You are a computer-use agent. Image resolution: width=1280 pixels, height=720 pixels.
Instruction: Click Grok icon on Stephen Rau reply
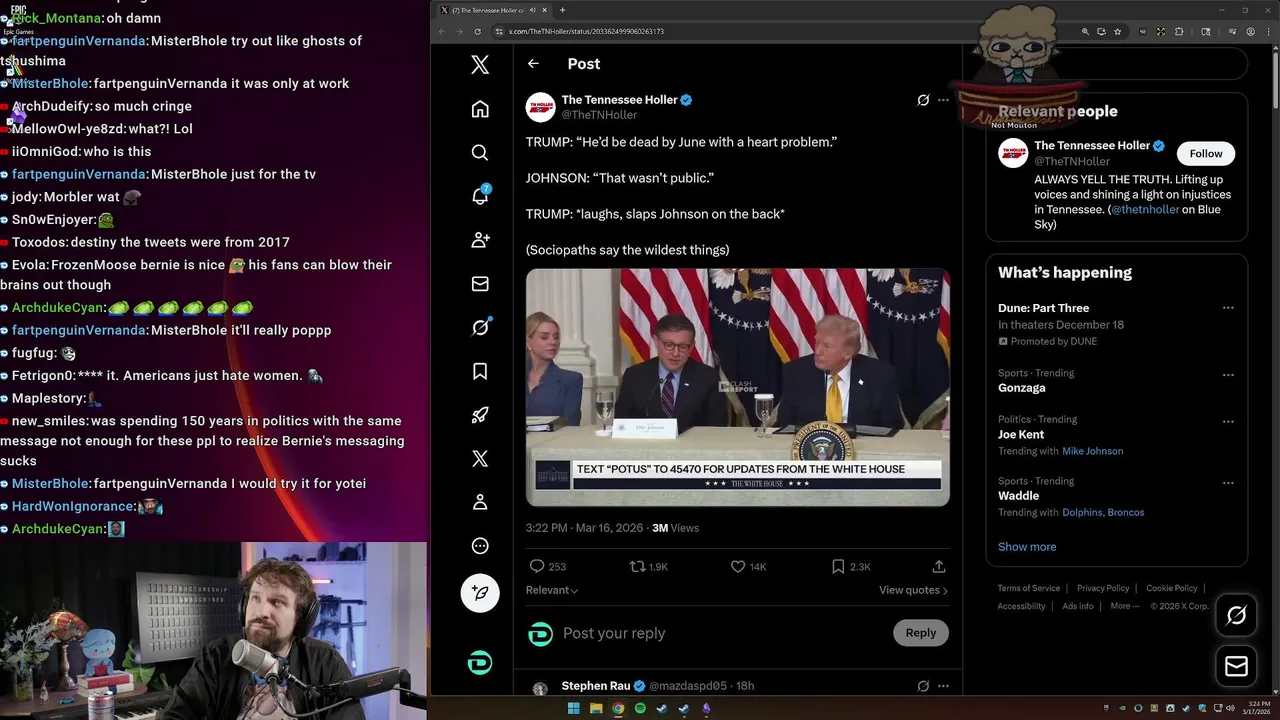tap(923, 686)
